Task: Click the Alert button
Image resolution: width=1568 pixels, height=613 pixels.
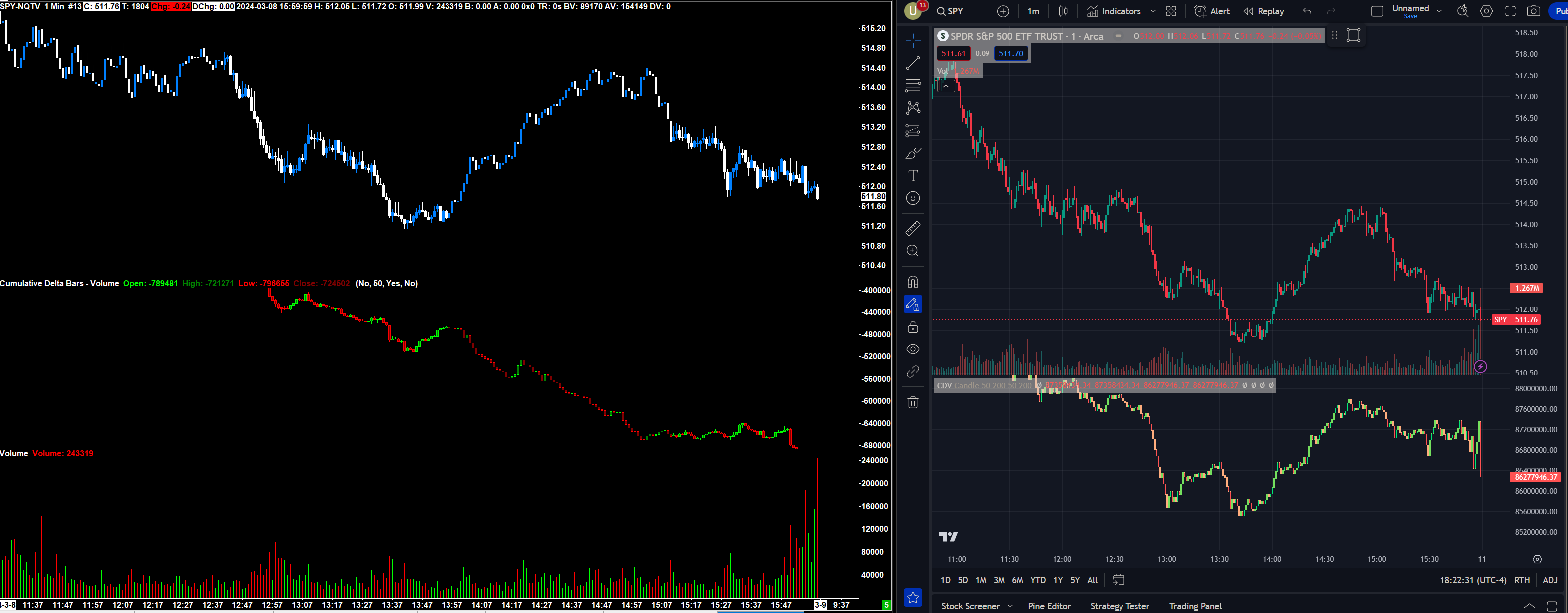Action: pyautogui.click(x=1212, y=11)
